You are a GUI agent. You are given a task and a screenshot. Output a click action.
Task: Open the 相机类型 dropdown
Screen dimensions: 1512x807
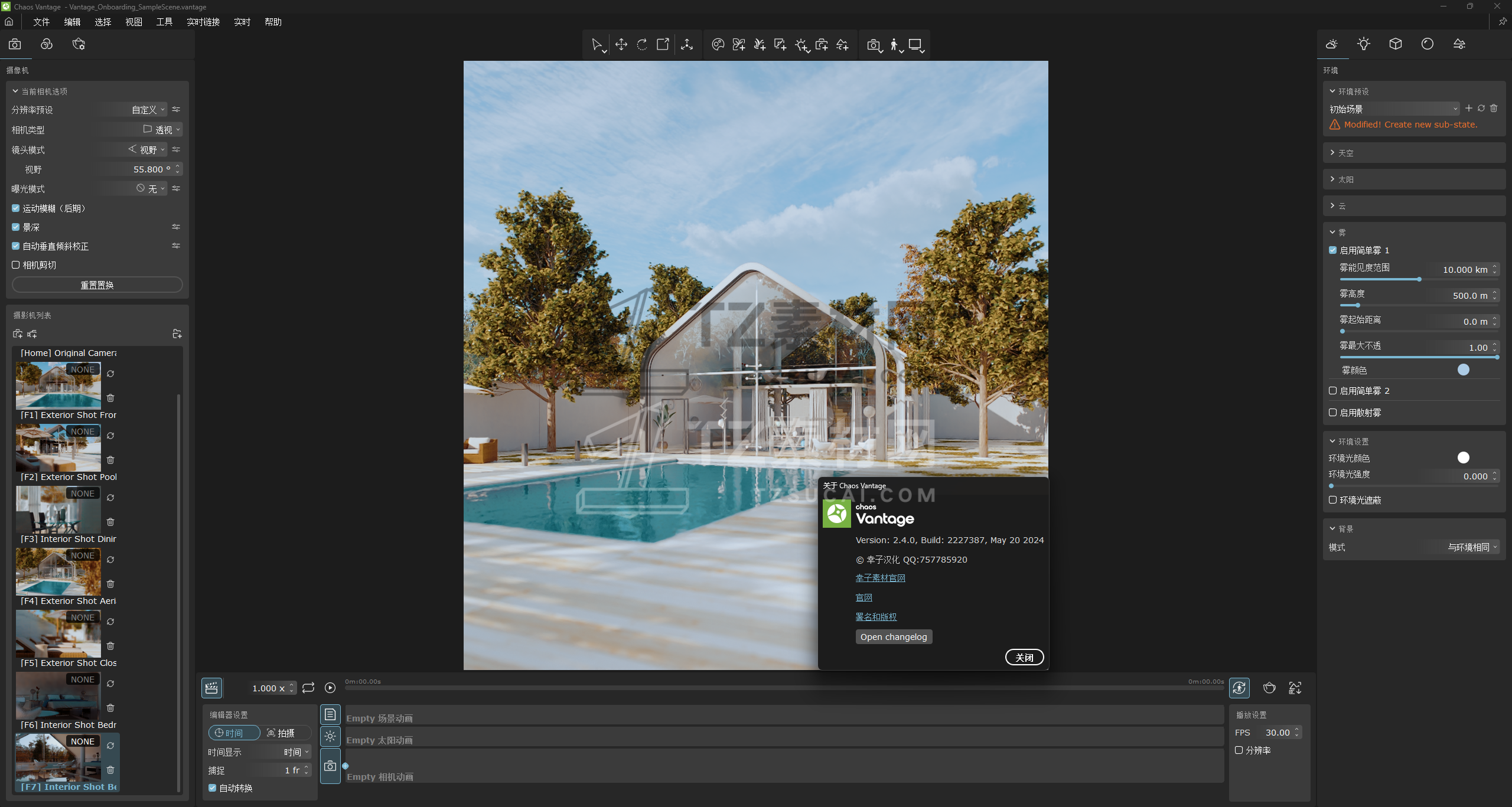tap(162, 130)
